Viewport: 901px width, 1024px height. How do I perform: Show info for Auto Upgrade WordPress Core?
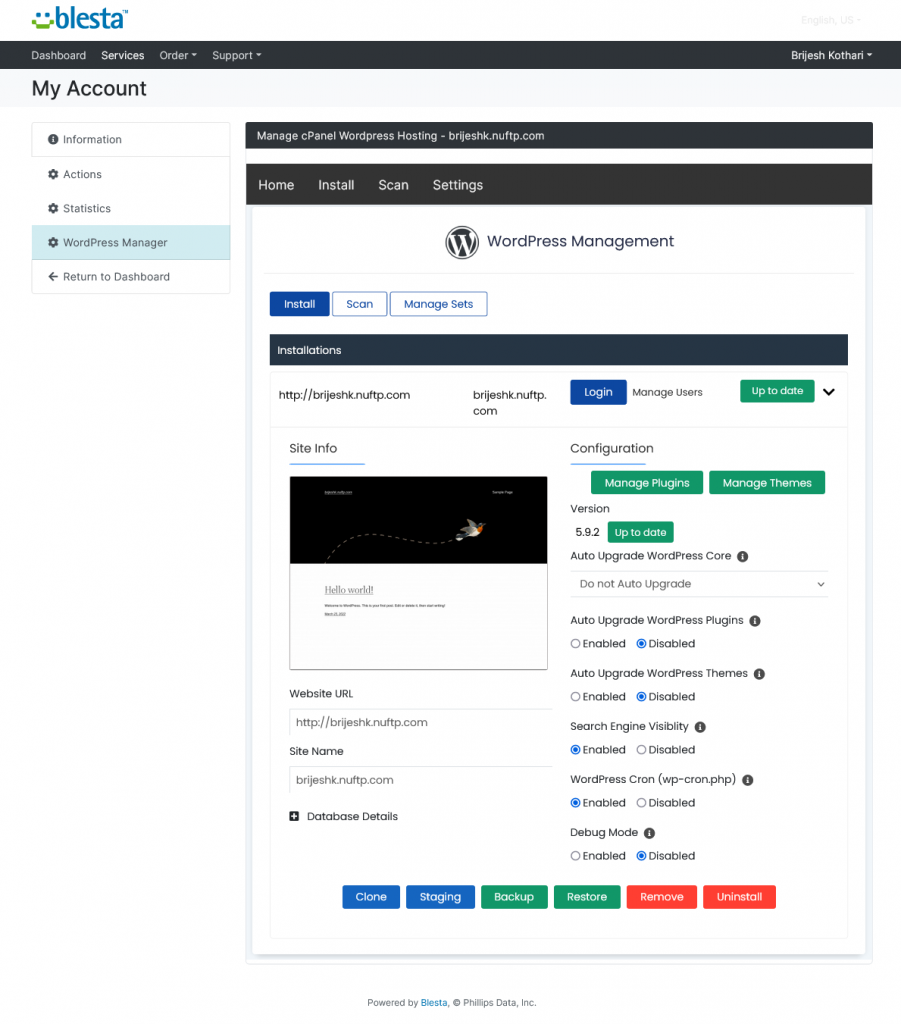[742, 556]
